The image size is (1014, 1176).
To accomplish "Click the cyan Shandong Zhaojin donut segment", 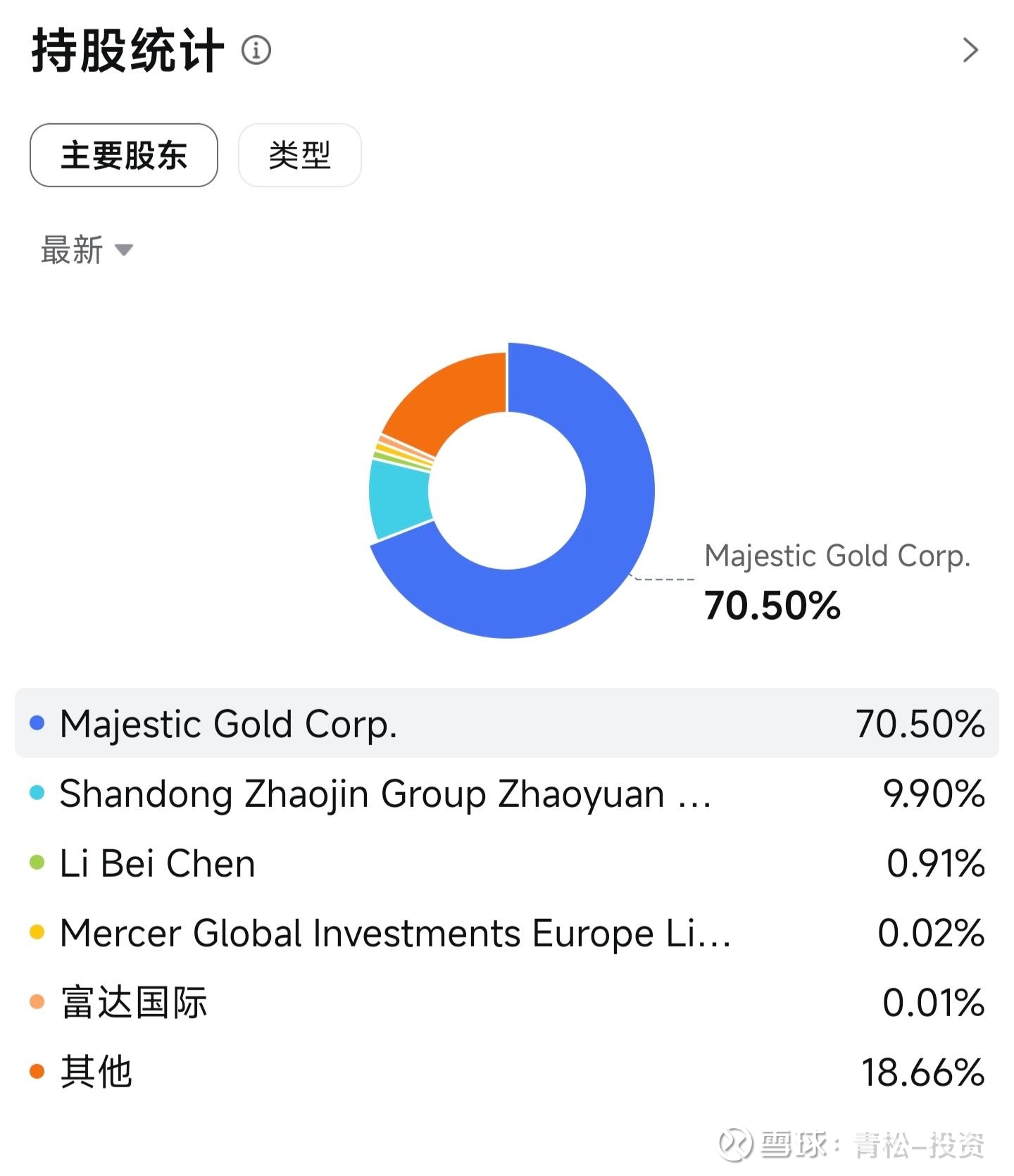I will coord(399,499).
